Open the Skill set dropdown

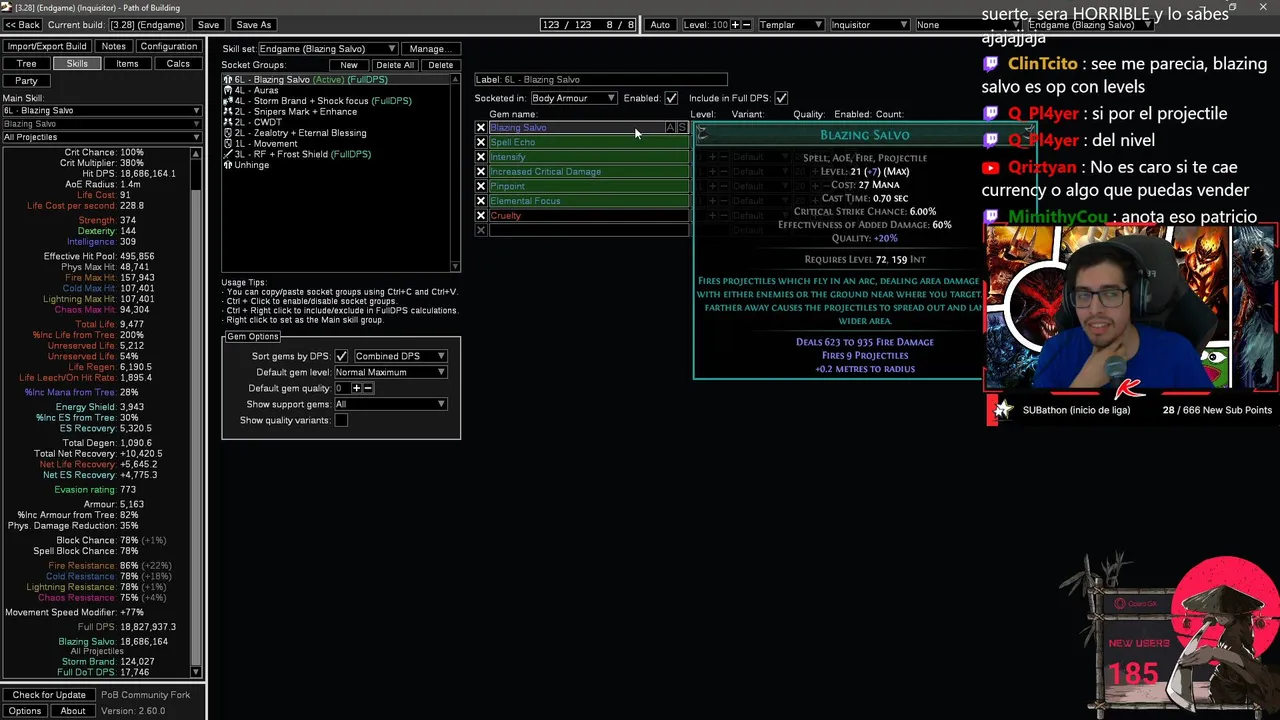(328, 48)
